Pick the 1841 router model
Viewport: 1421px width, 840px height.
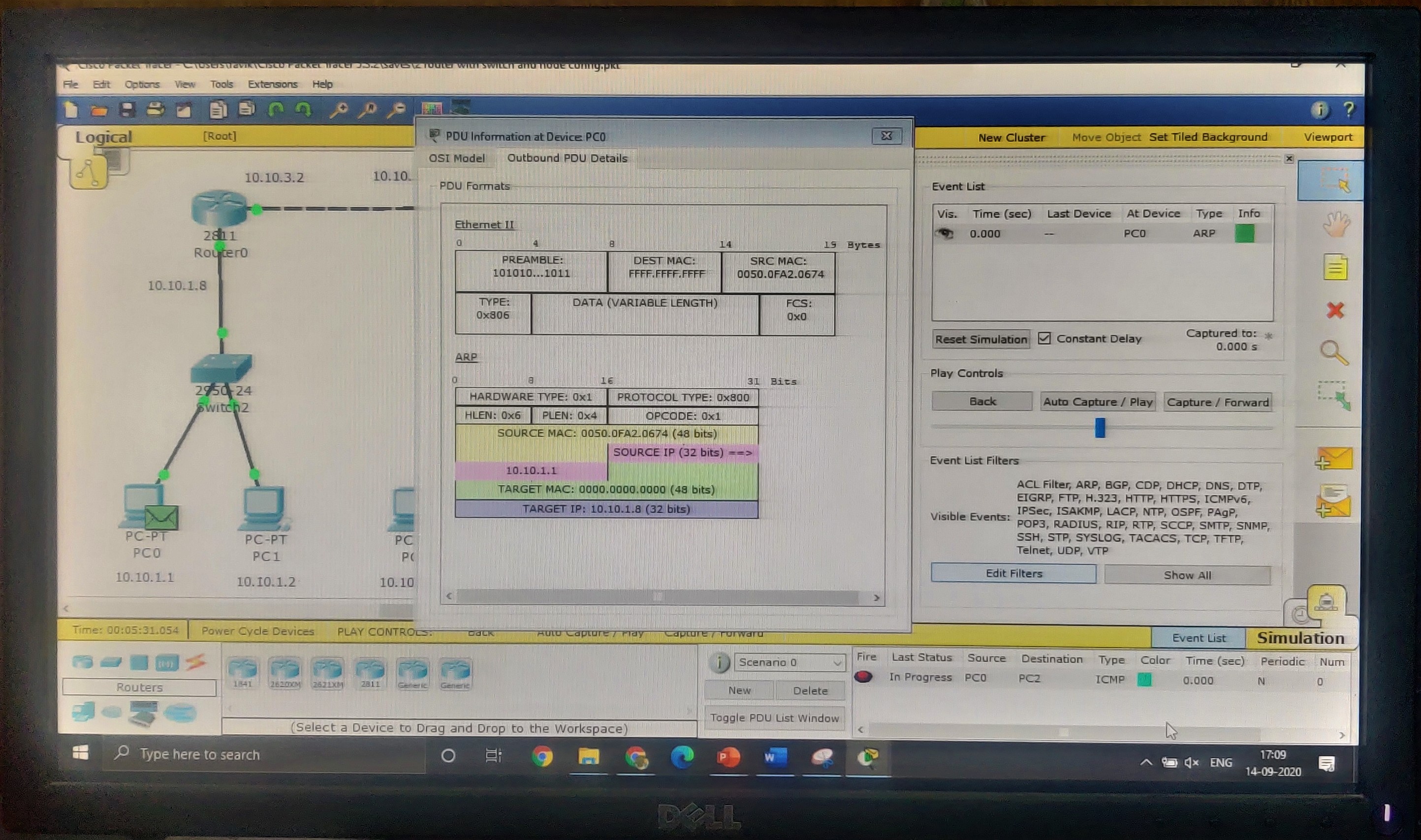click(x=242, y=673)
